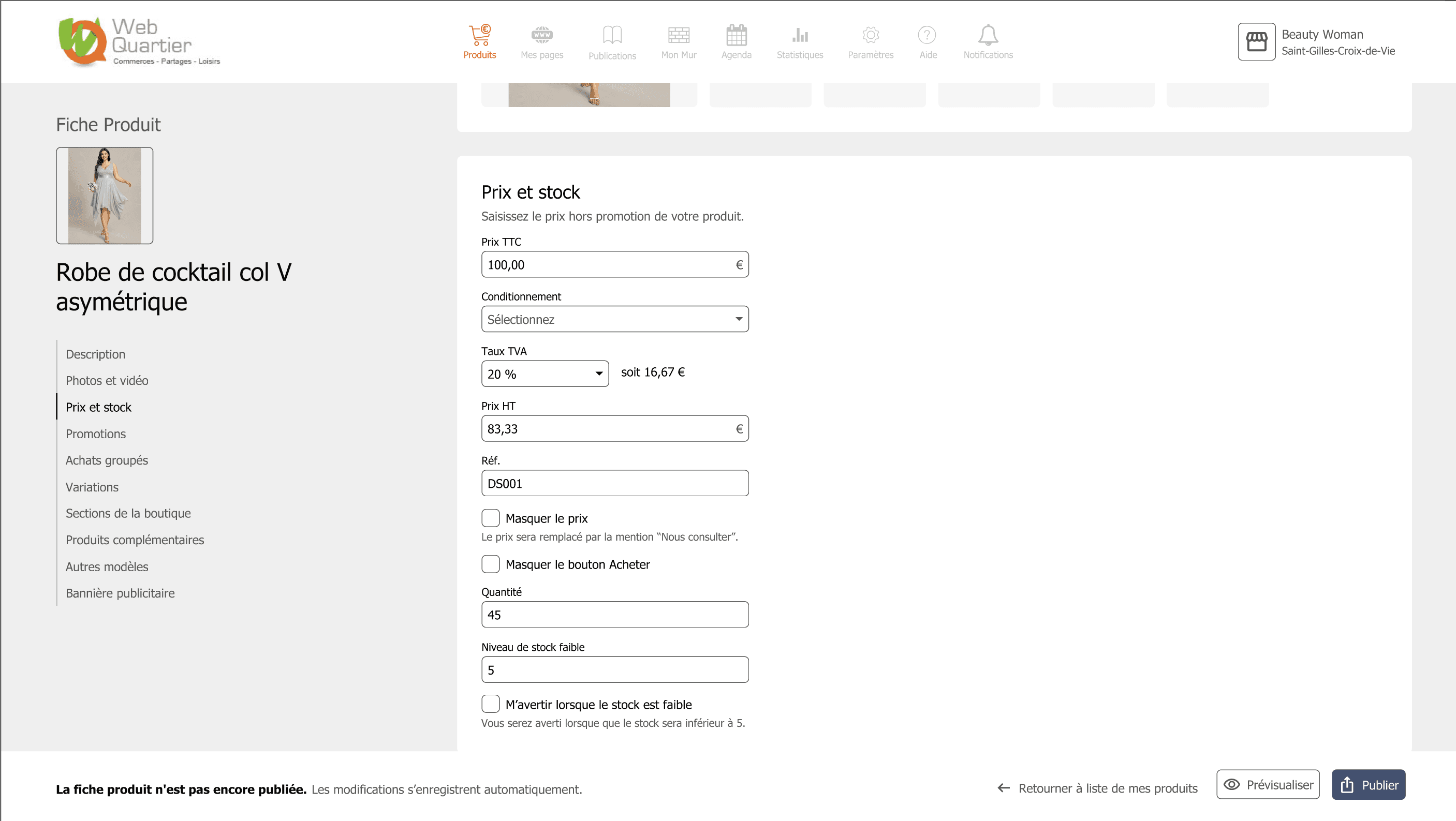Select Promotions in the sidebar menu
Screen dimensions: 1456x821
pyautogui.click(x=96, y=434)
